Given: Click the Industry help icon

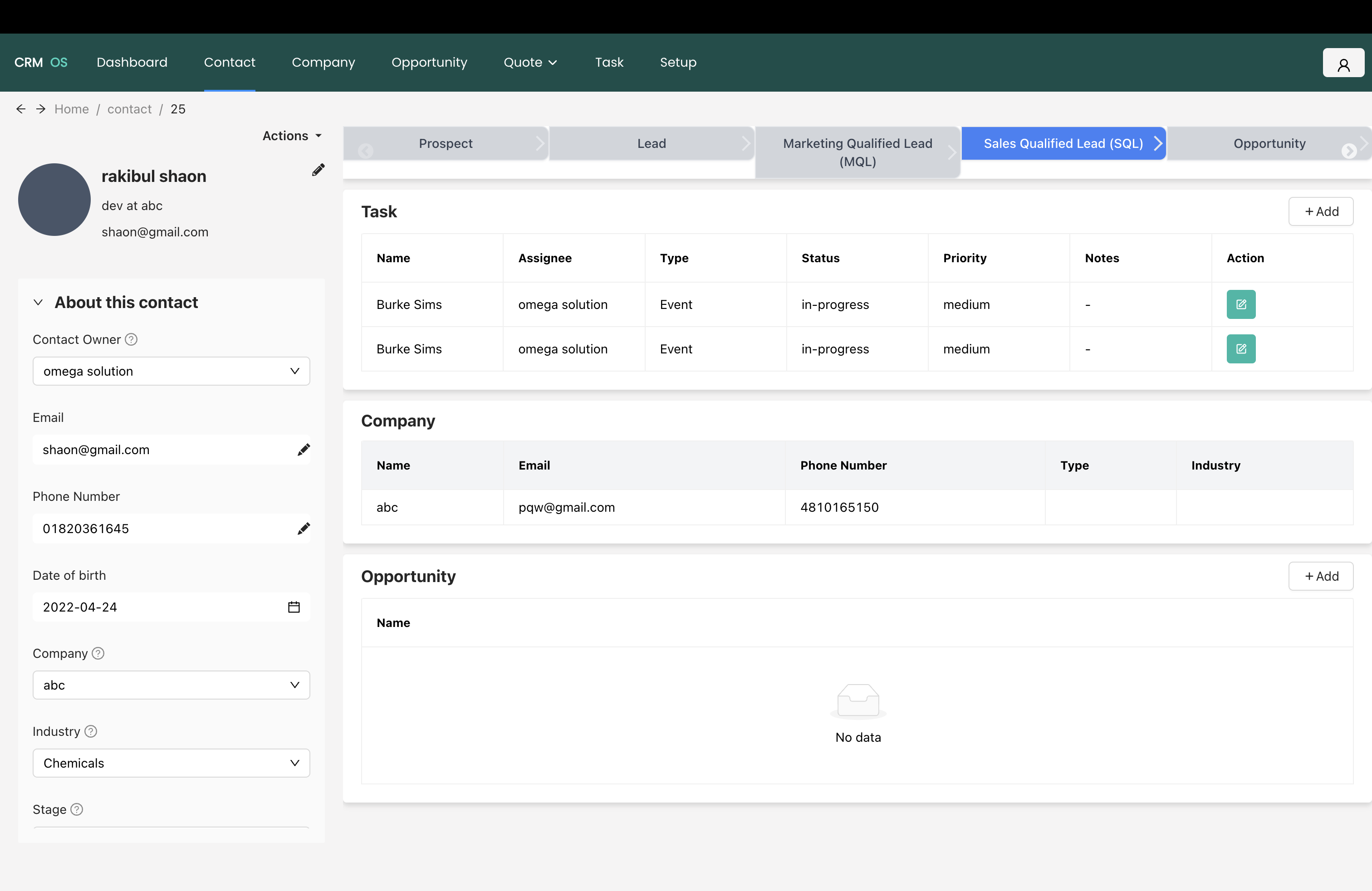Looking at the screenshot, I should [89, 731].
